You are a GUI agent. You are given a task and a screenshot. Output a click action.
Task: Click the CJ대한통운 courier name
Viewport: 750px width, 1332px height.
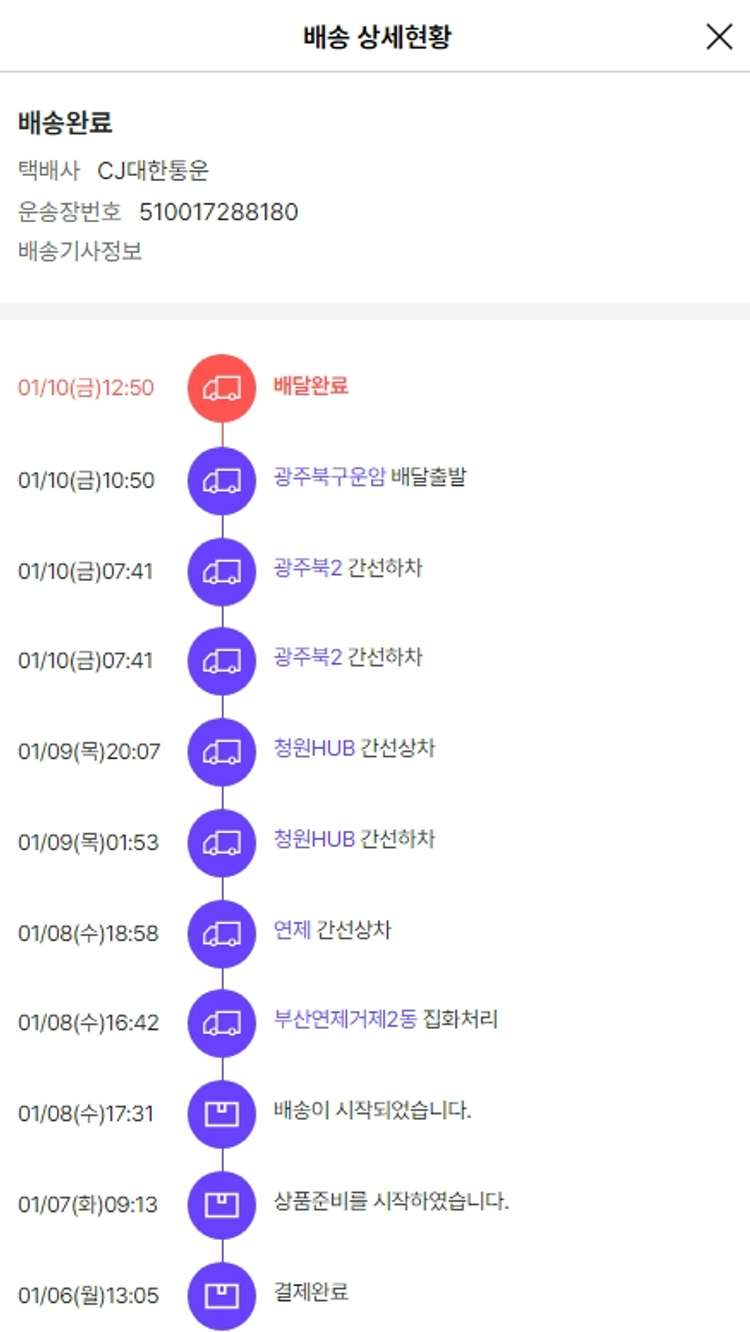[x=153, y=171]
